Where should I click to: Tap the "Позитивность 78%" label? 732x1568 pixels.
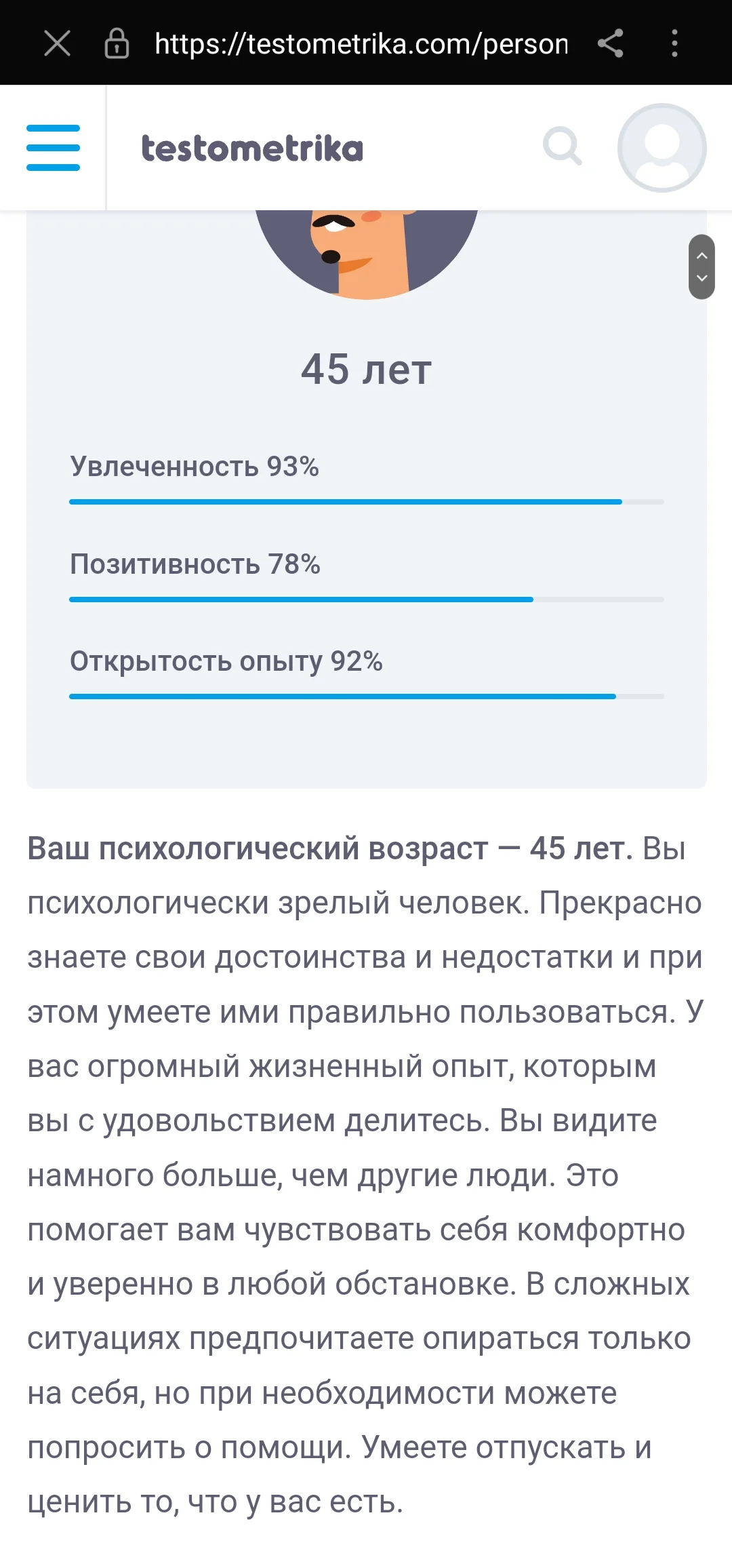195,564
